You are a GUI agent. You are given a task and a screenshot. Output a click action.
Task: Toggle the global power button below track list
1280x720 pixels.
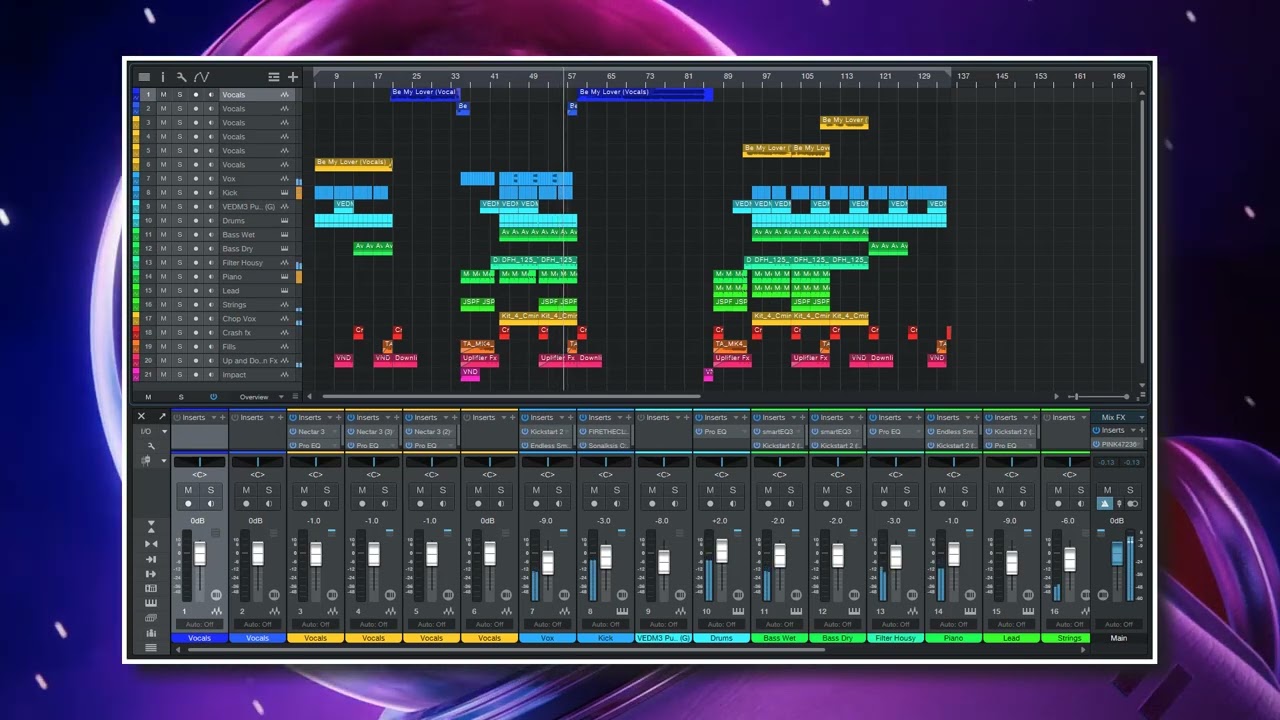[213, 397]
